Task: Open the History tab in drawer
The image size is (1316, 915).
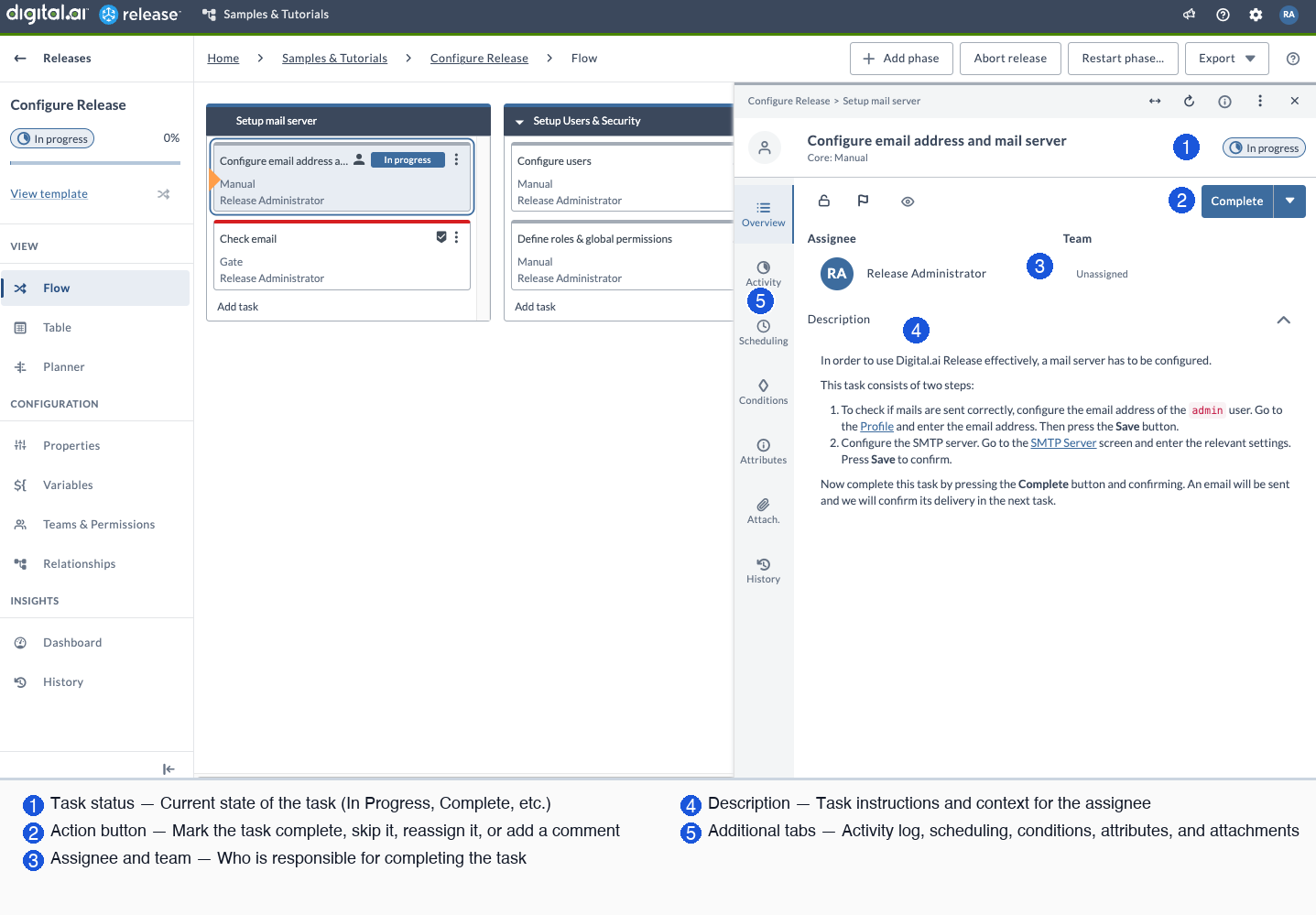Action: pos(763,571)
